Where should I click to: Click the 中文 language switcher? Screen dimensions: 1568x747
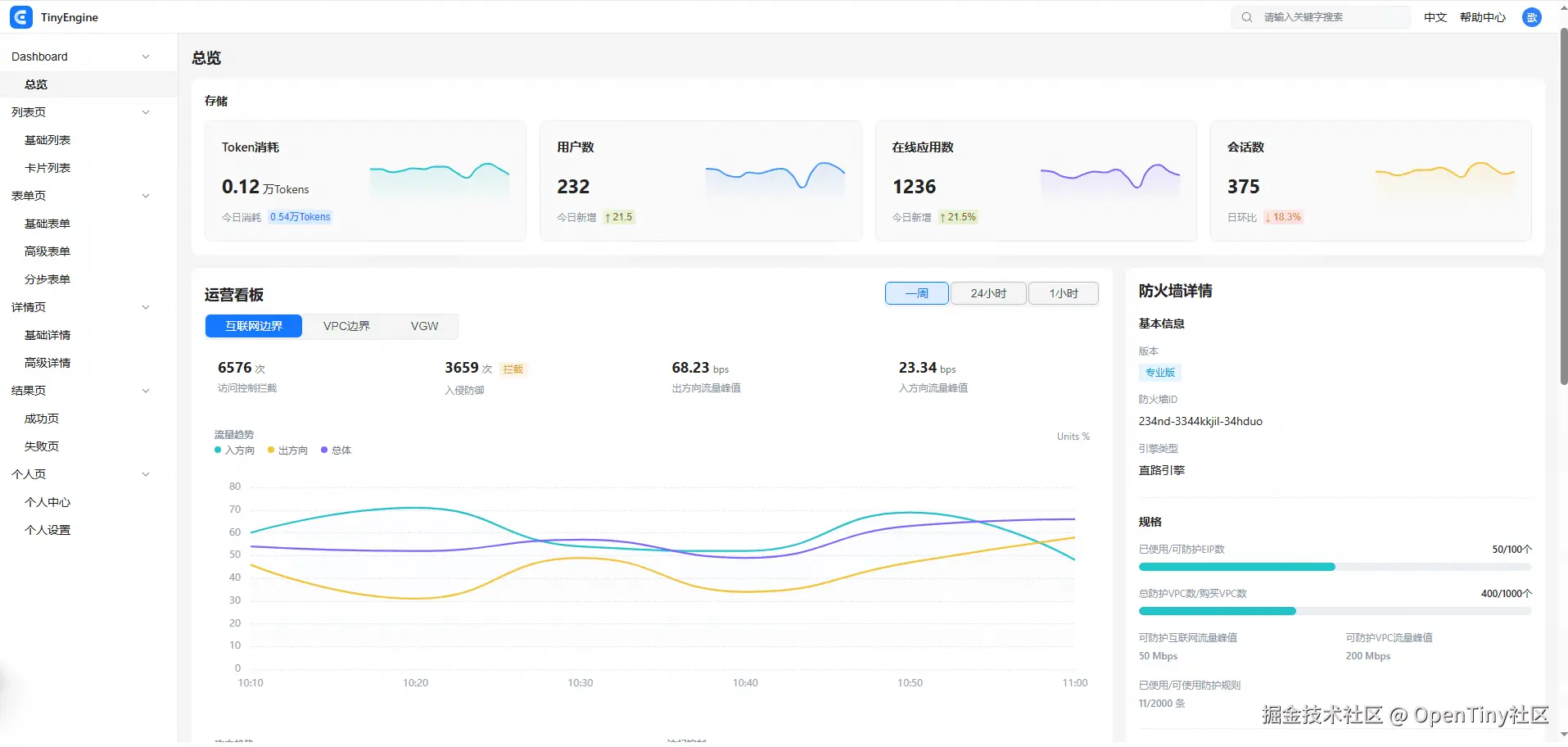[x=1435, y=17]
